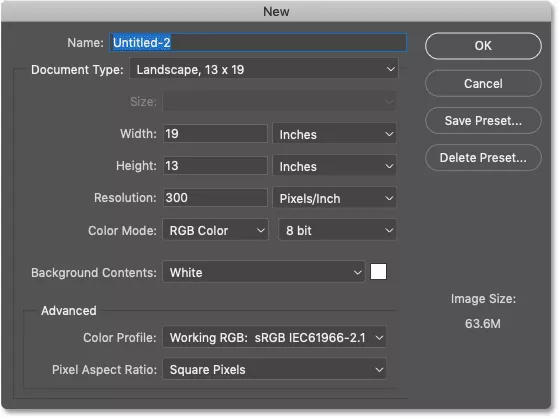Click the Height value field

(x=215, y=166)
